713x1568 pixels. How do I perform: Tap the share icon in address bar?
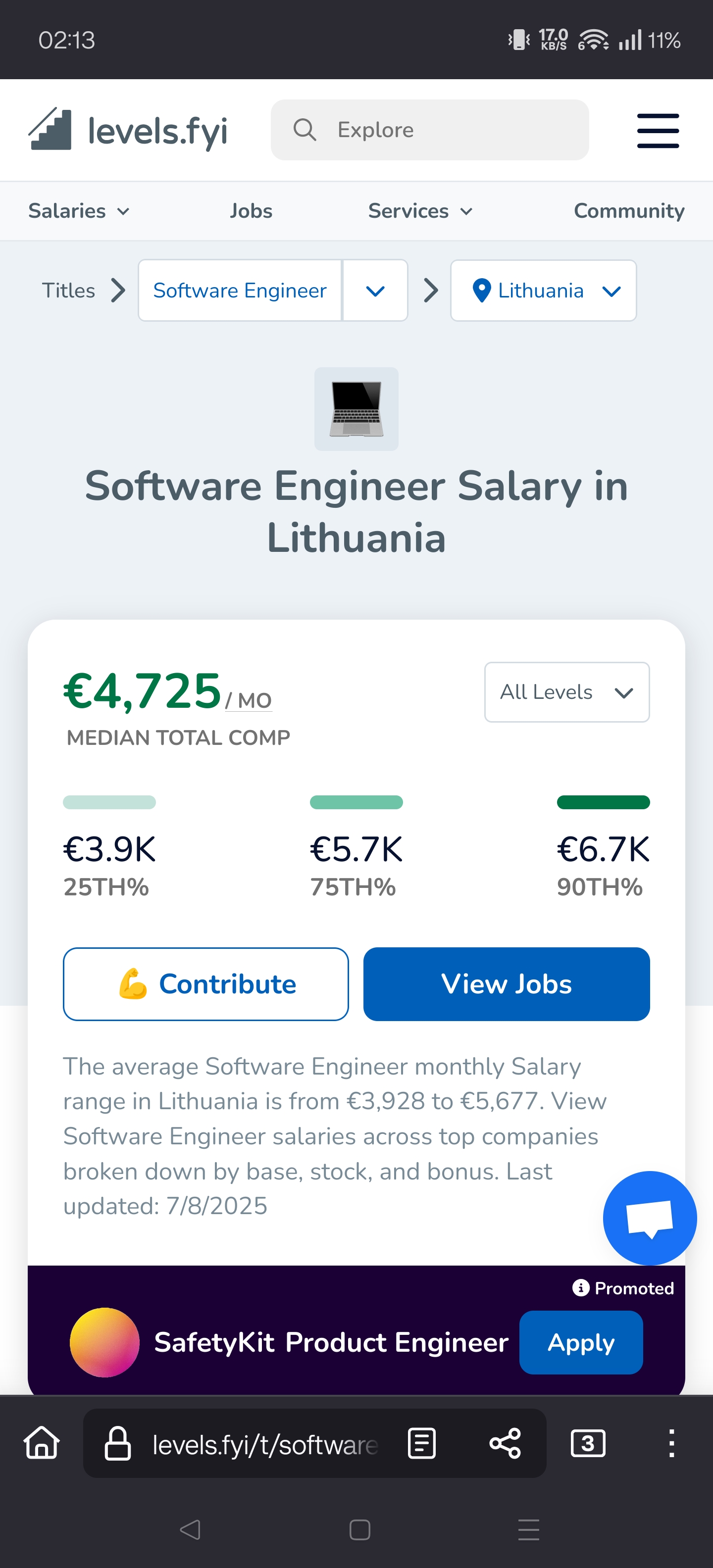(x=505, y=1443)
